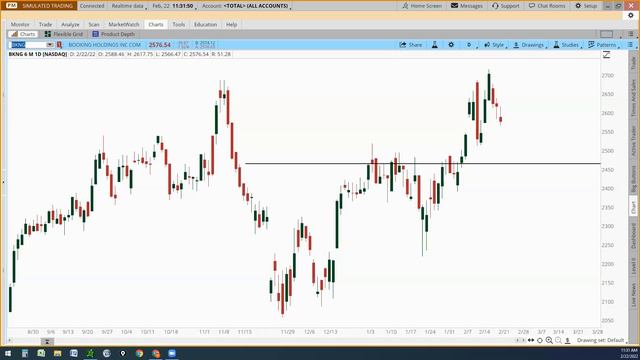The image size is (640, 360).
Task: Open the timeframe D dropdown
Action: tap(471, 44)
